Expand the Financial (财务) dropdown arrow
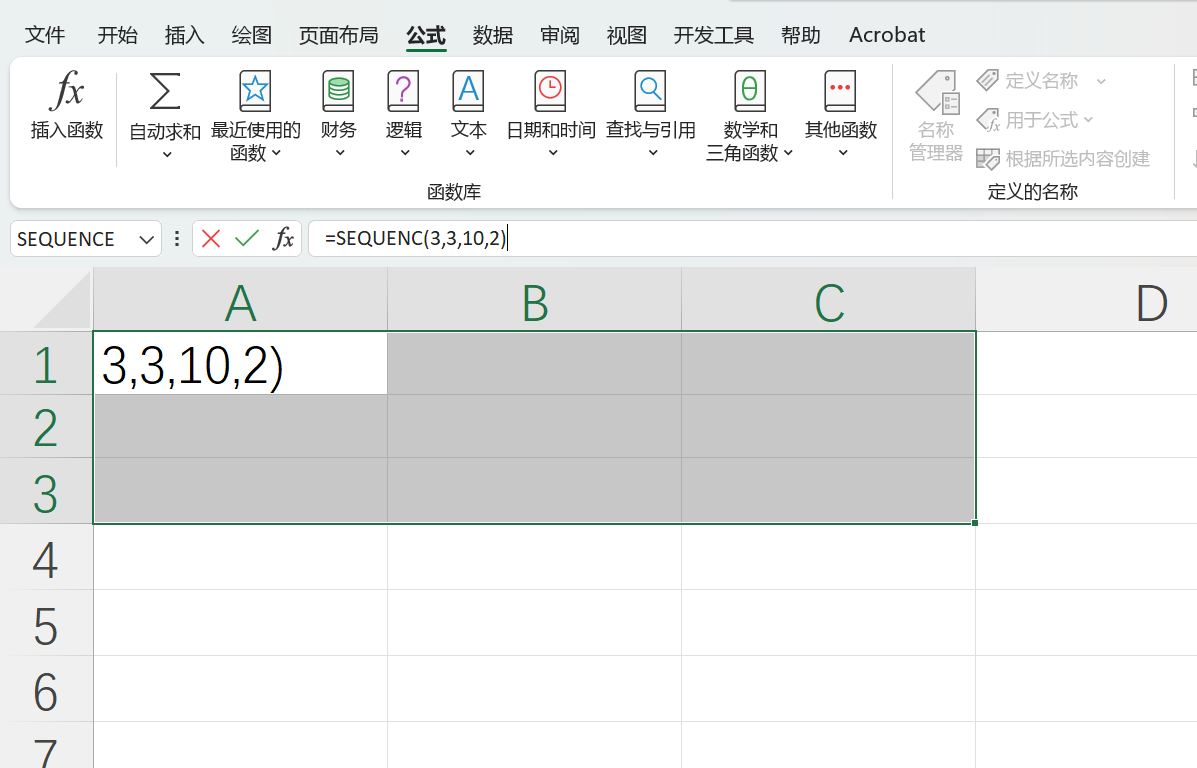1197x768 pixels. click(x=340, y=153)
